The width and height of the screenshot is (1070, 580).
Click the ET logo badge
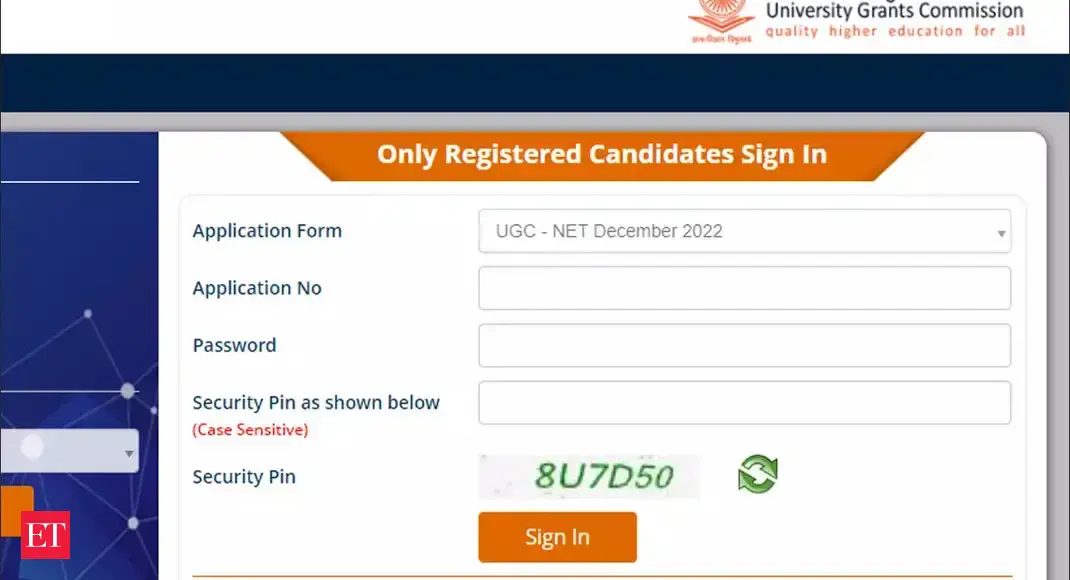45,535
